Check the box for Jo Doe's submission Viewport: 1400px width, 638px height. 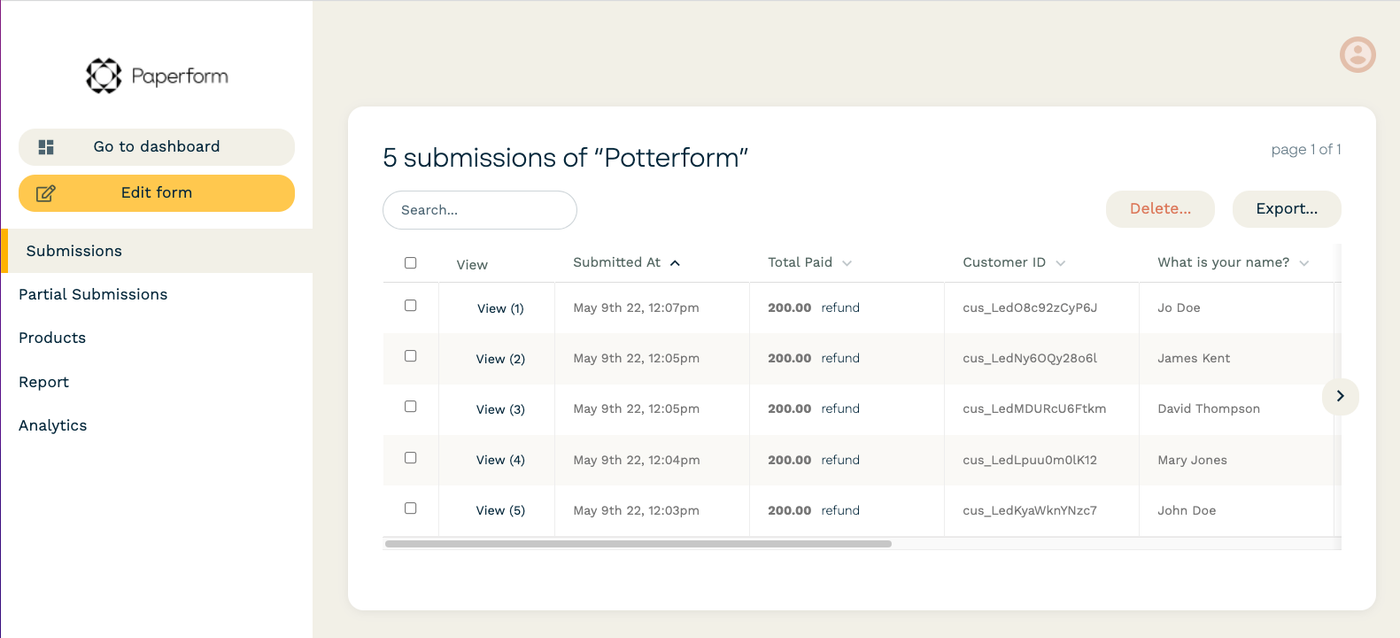pos(410,306)
